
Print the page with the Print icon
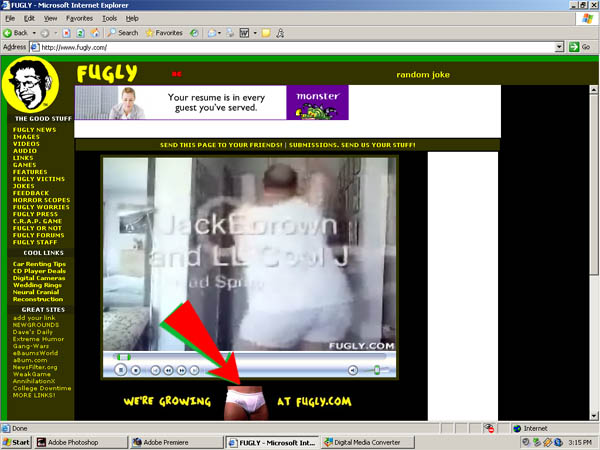pyautogui.click(x=230, y=33)
